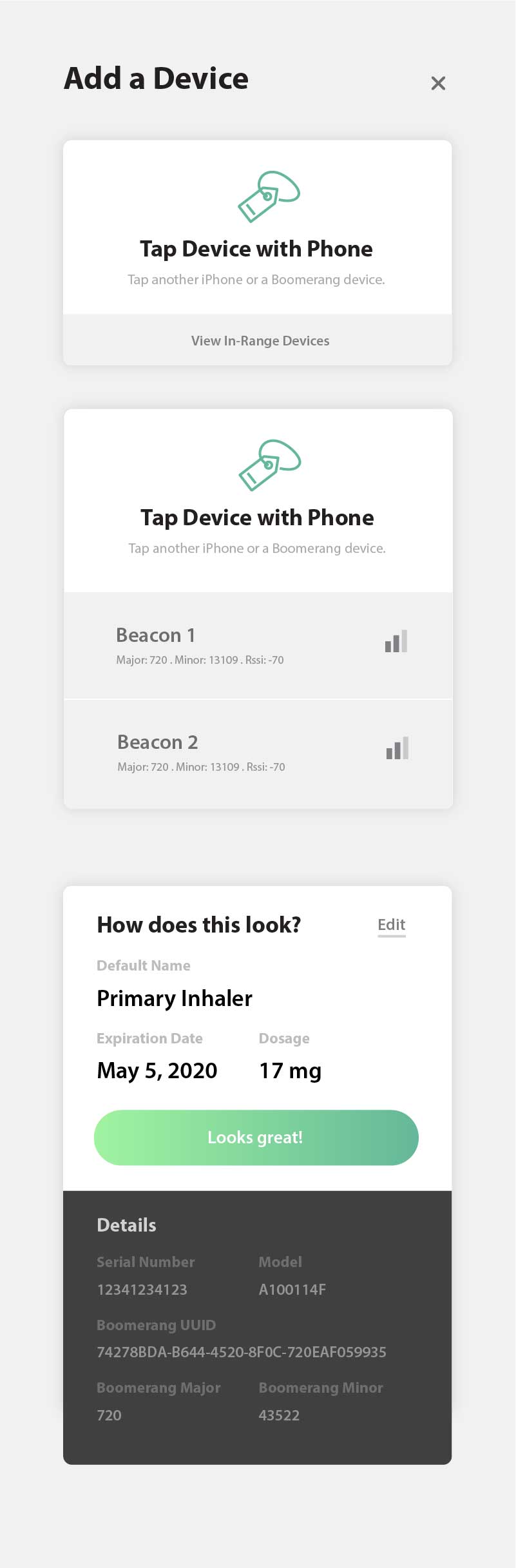Image resolution: width=516 pixels, height=1568 pixels.
Task: Click the tag icon in the first card
Action: click(x=269, y=197)
